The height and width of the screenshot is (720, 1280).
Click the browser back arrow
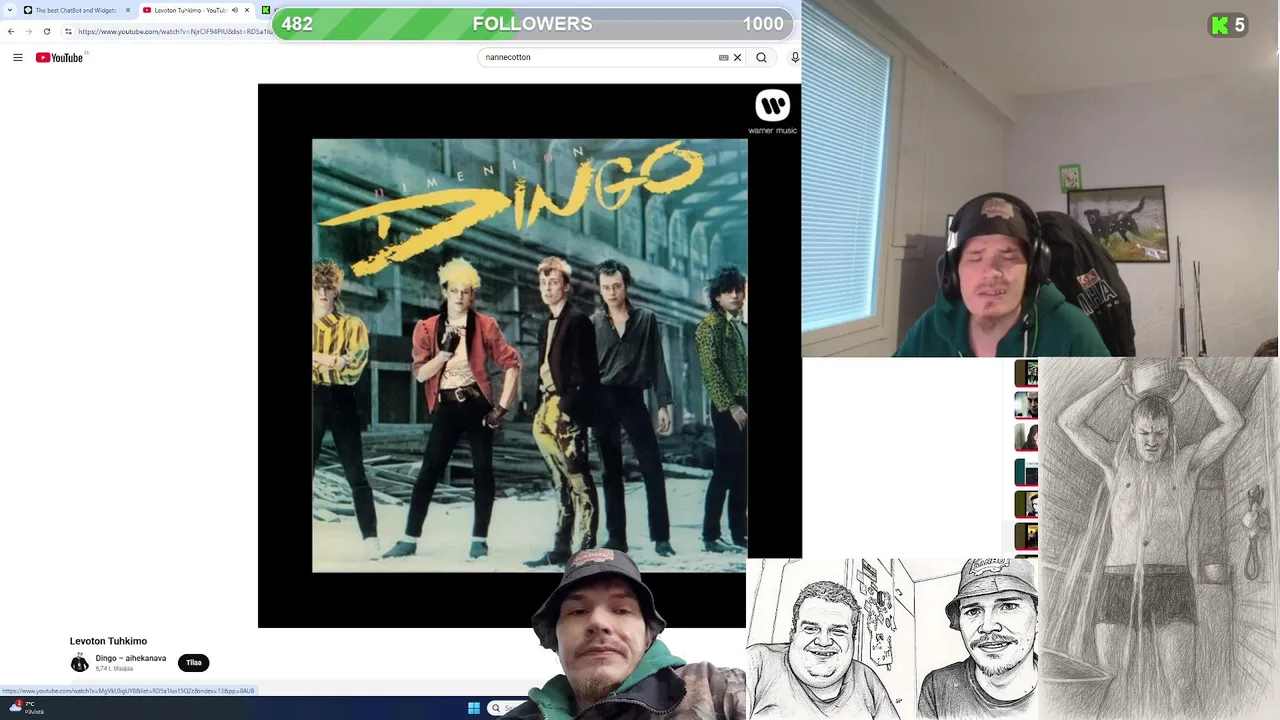tap(11, 31)
